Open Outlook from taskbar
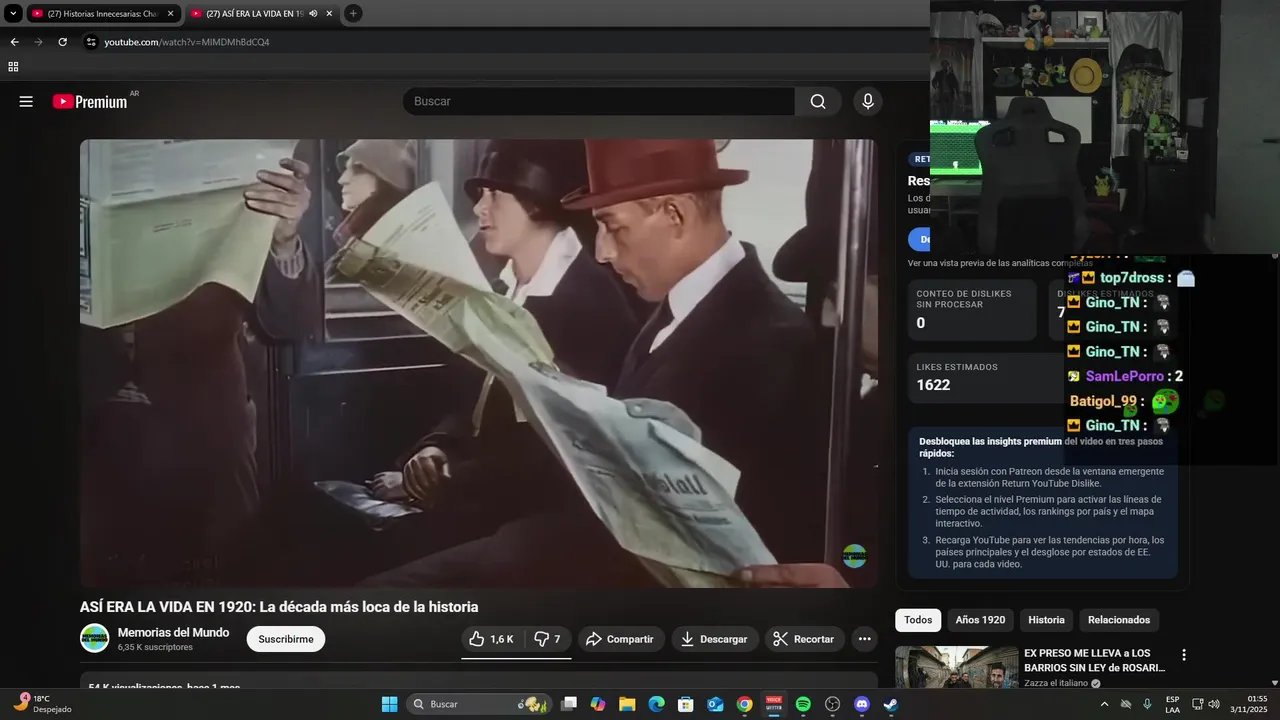 (715, 704)
